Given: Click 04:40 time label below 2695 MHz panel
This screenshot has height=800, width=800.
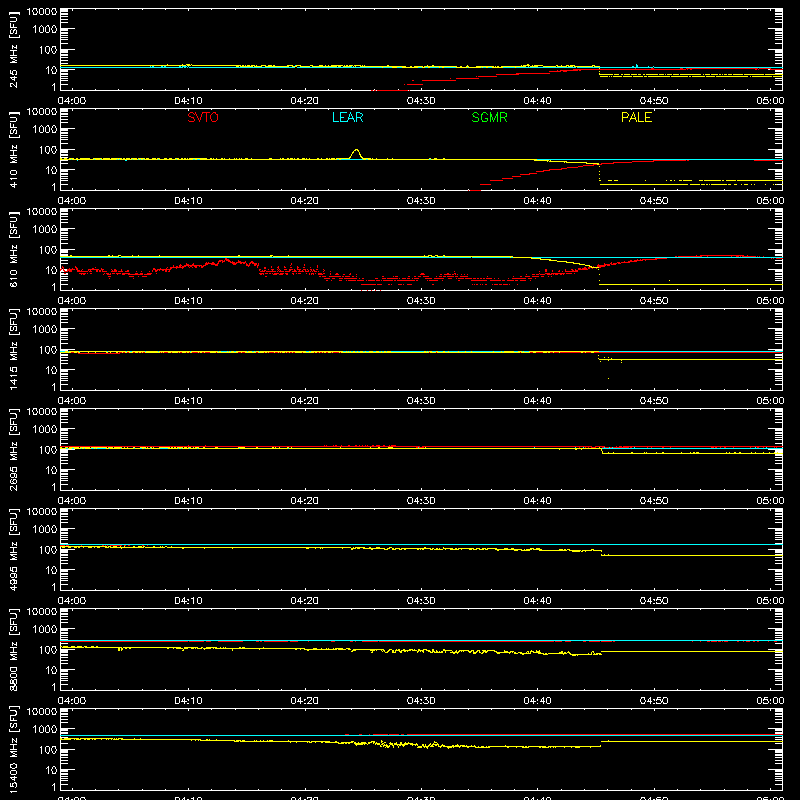Looking at the screenshot, I should [x=537, y=501].
